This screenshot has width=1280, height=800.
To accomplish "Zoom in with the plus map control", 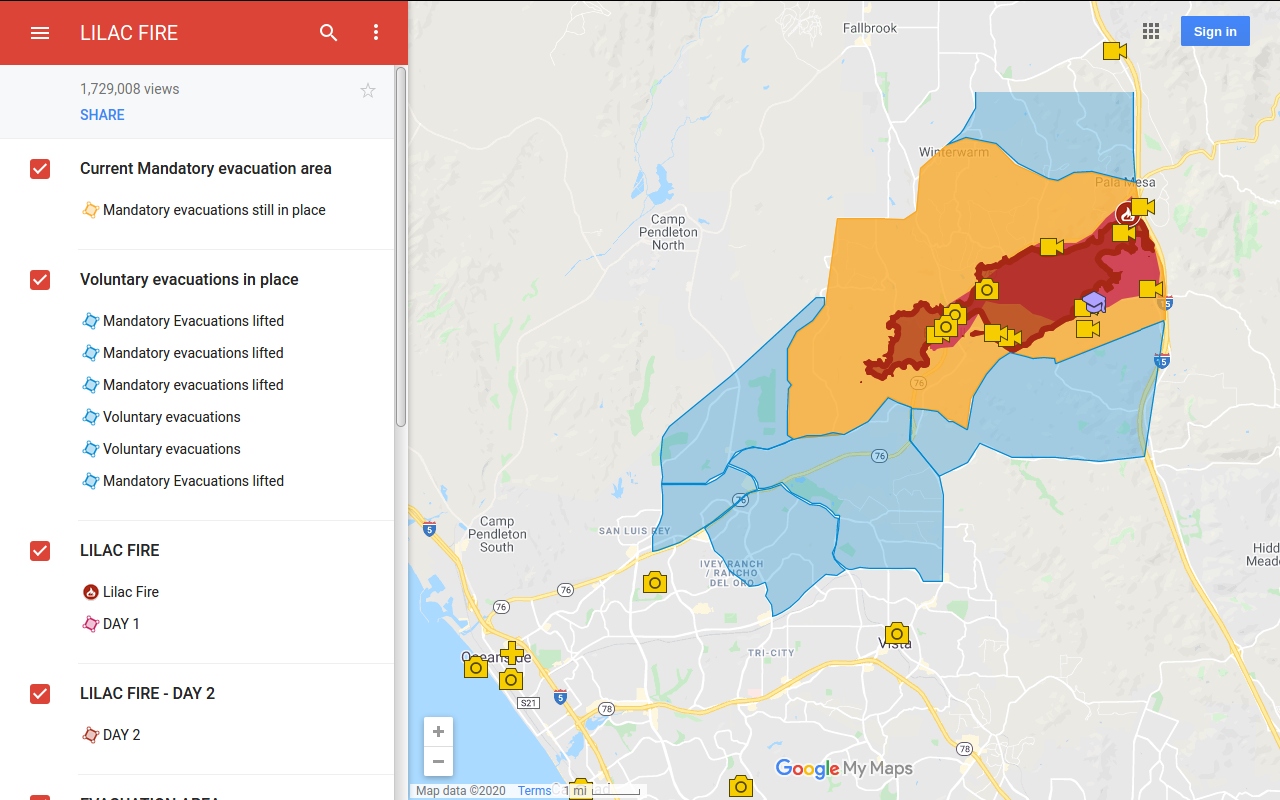I will pos(438,732).
